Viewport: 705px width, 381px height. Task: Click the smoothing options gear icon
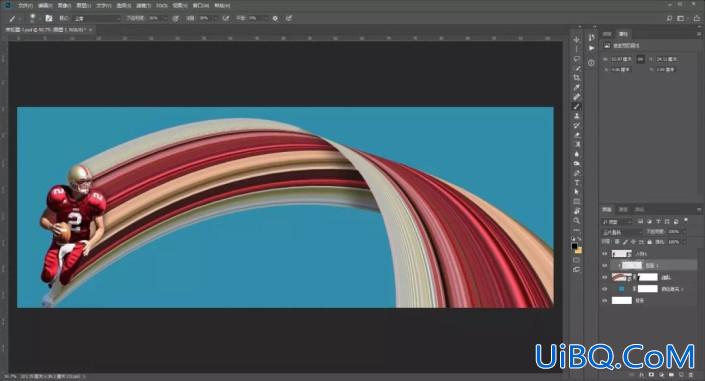(275, 18)
